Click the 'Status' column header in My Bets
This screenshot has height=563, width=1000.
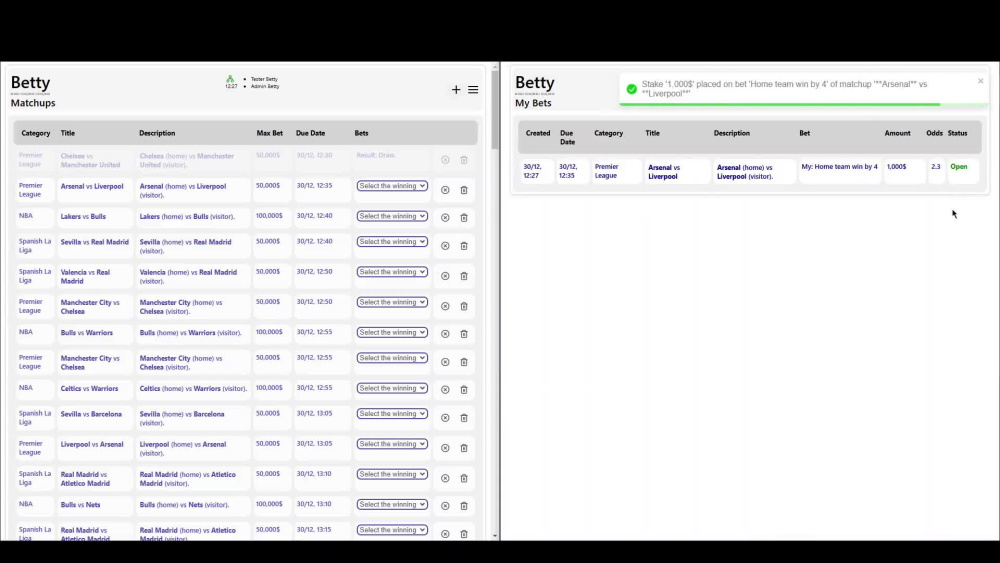coord(957,133)
